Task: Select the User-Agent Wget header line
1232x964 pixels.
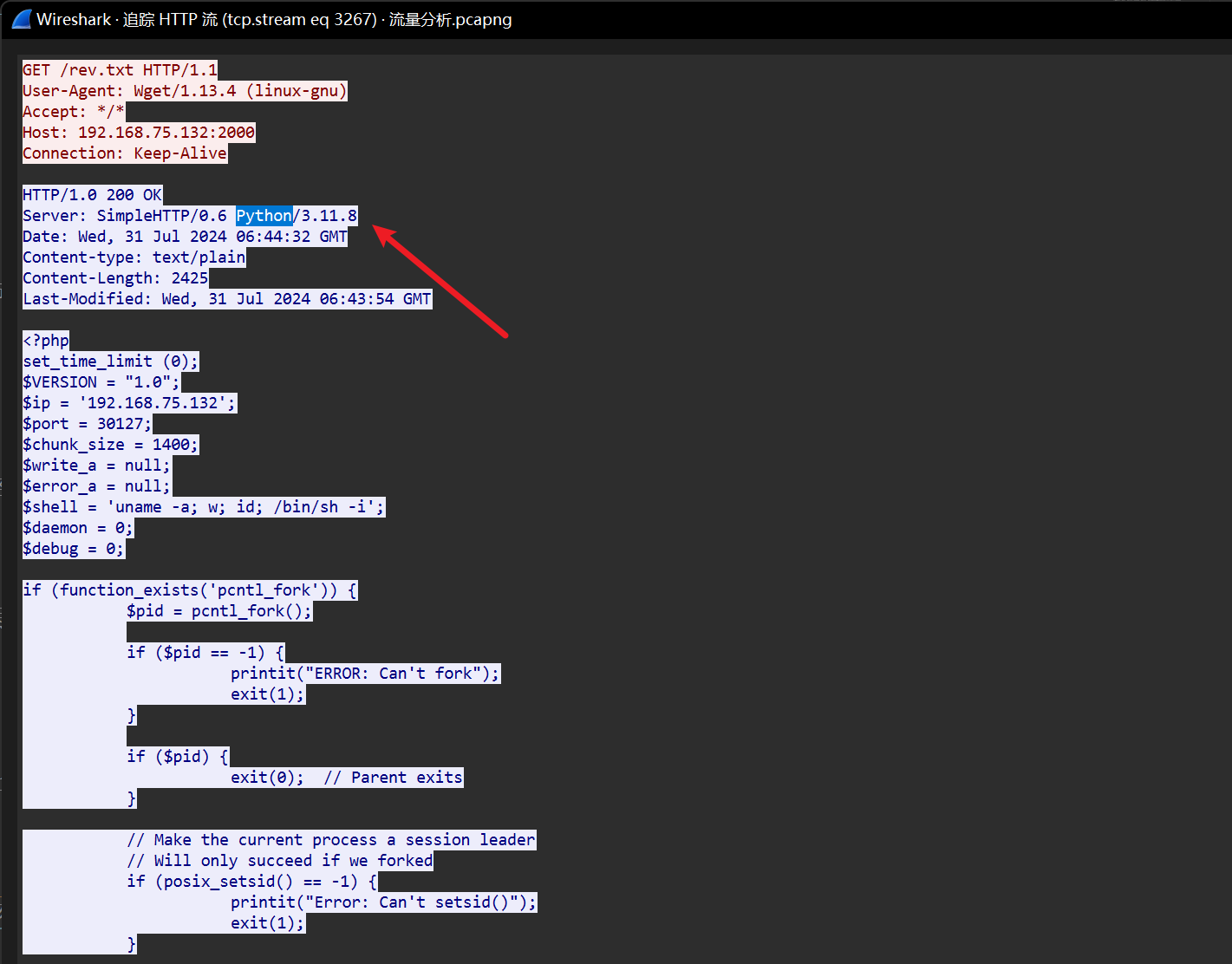Action: coord(185,91)
